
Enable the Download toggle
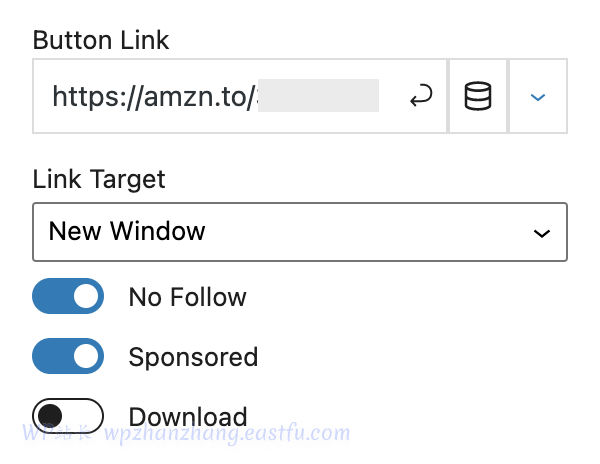[x=68, y=416]
